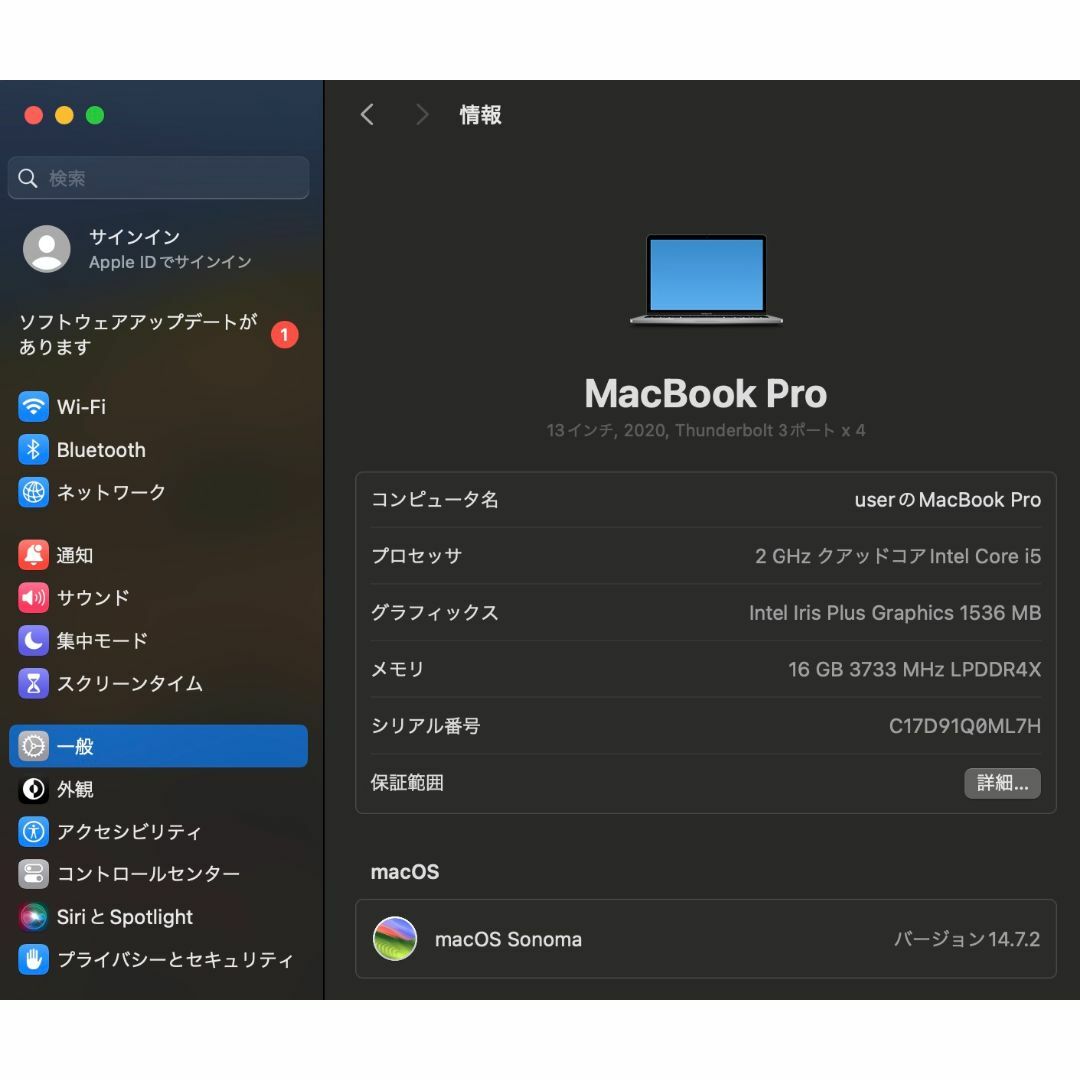
Task: Click the スクリーンタイム hourglass icon
Action: [x=33, y=683]
